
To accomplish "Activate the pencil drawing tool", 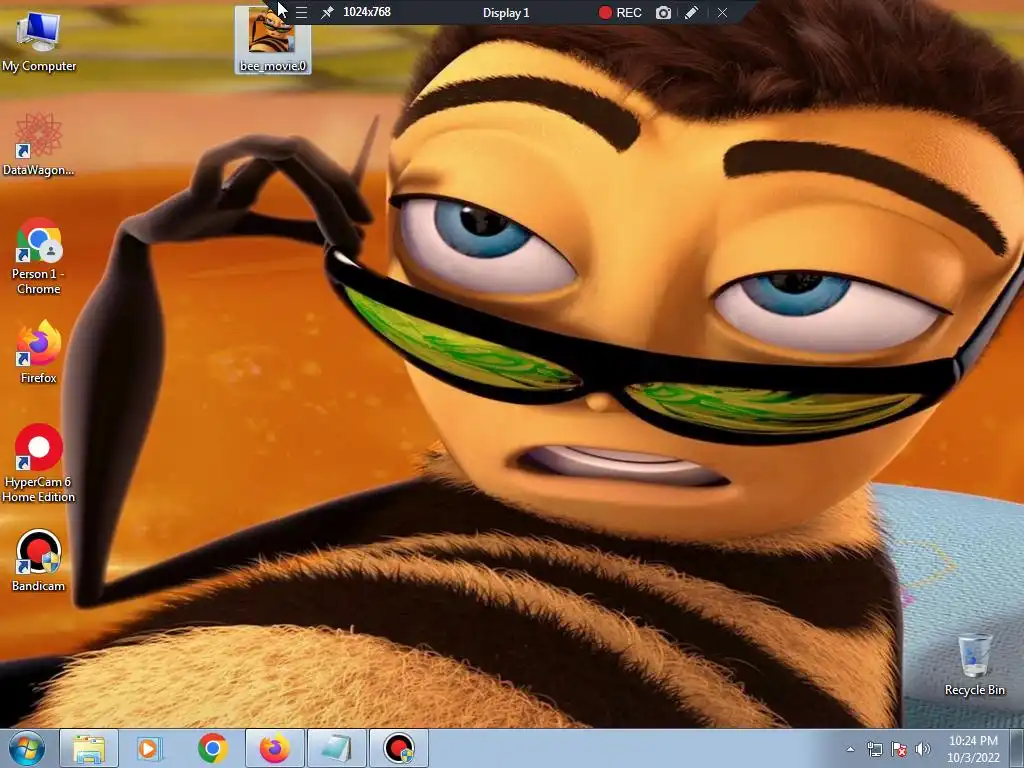I will 692,12.
